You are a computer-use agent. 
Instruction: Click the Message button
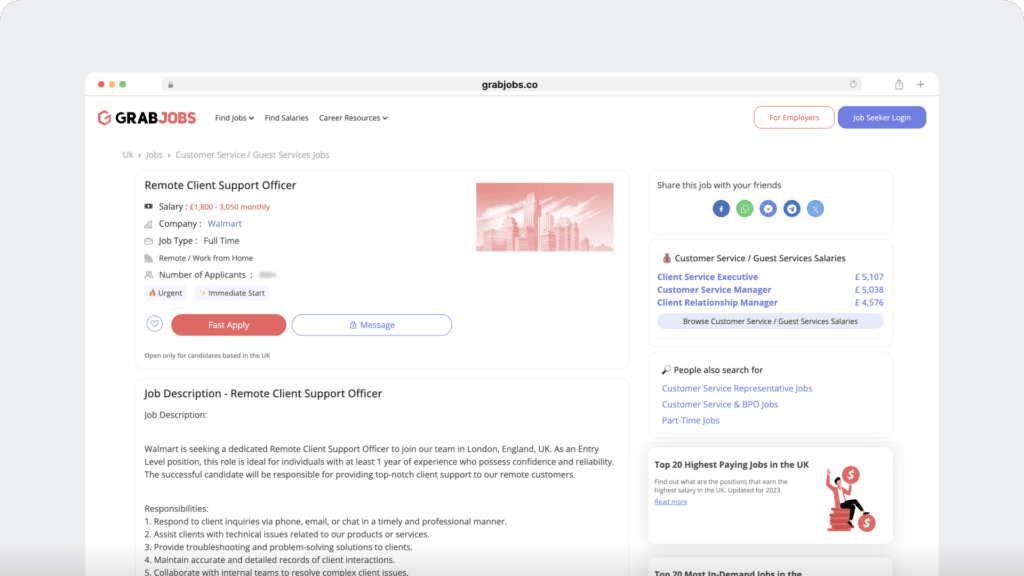point(372,325)
